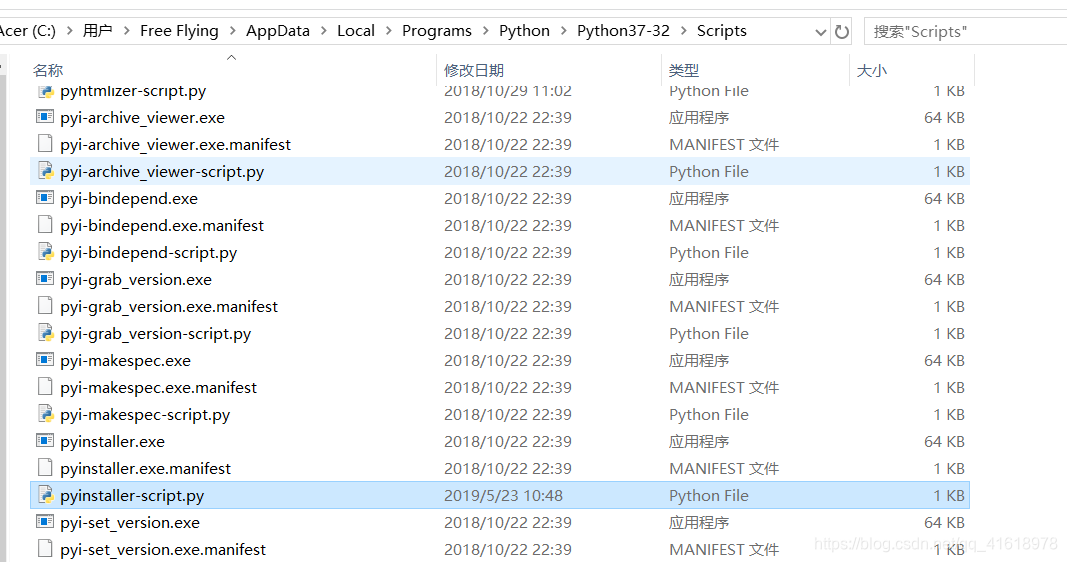Click the pyi-bindepend.exe application icon
This screenshot has width=1067, height=562.
45,198
